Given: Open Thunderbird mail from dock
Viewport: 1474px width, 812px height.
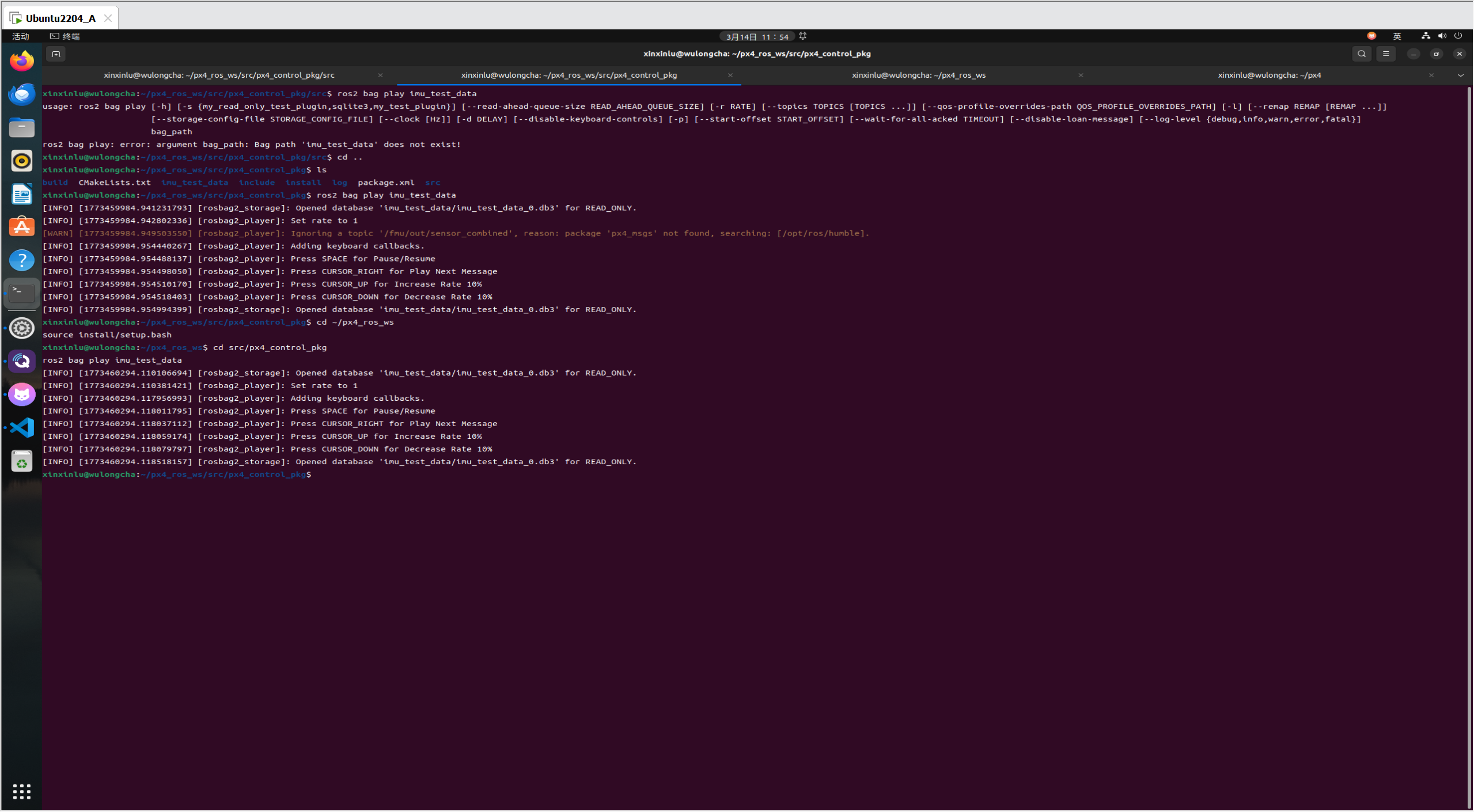Looking at the screenshot, I should pyautogui.click(x=22, y=94).
